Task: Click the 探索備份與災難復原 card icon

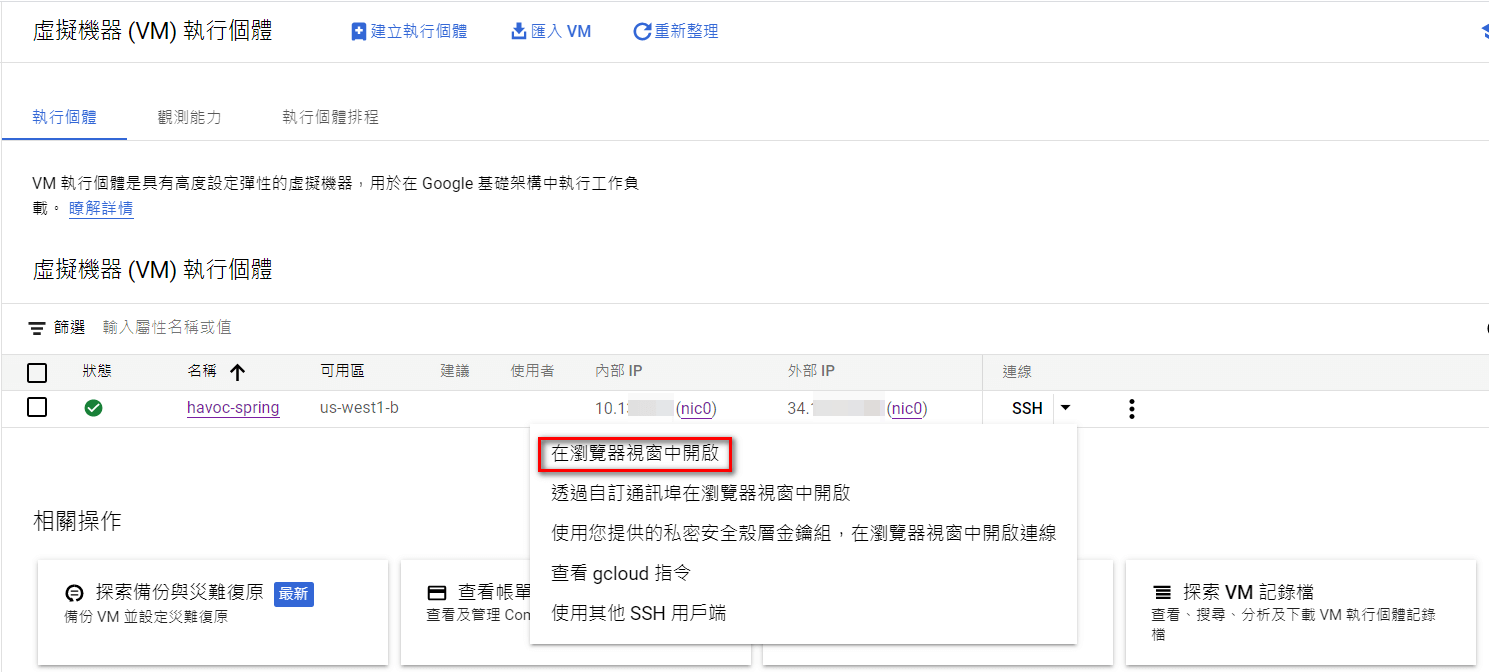Action: pyautogui.click(x=74, y=592)
